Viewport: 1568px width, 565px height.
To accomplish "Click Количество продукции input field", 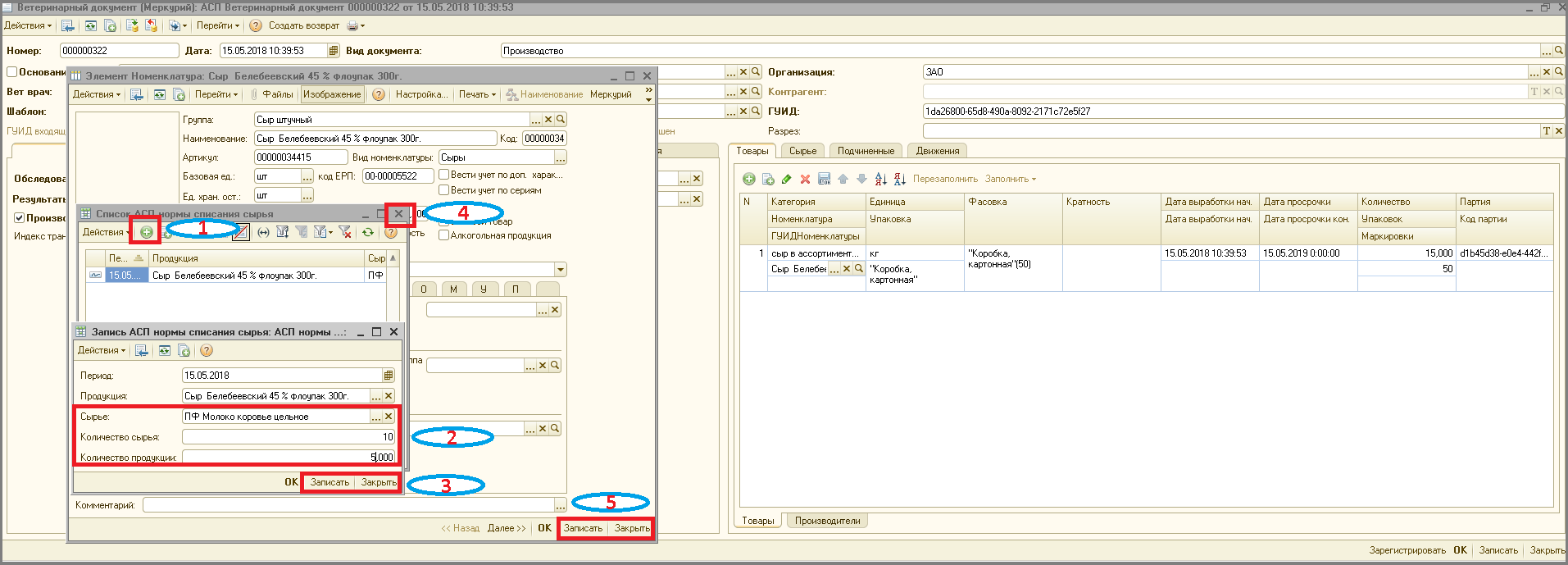I will [x=289, y=458].
